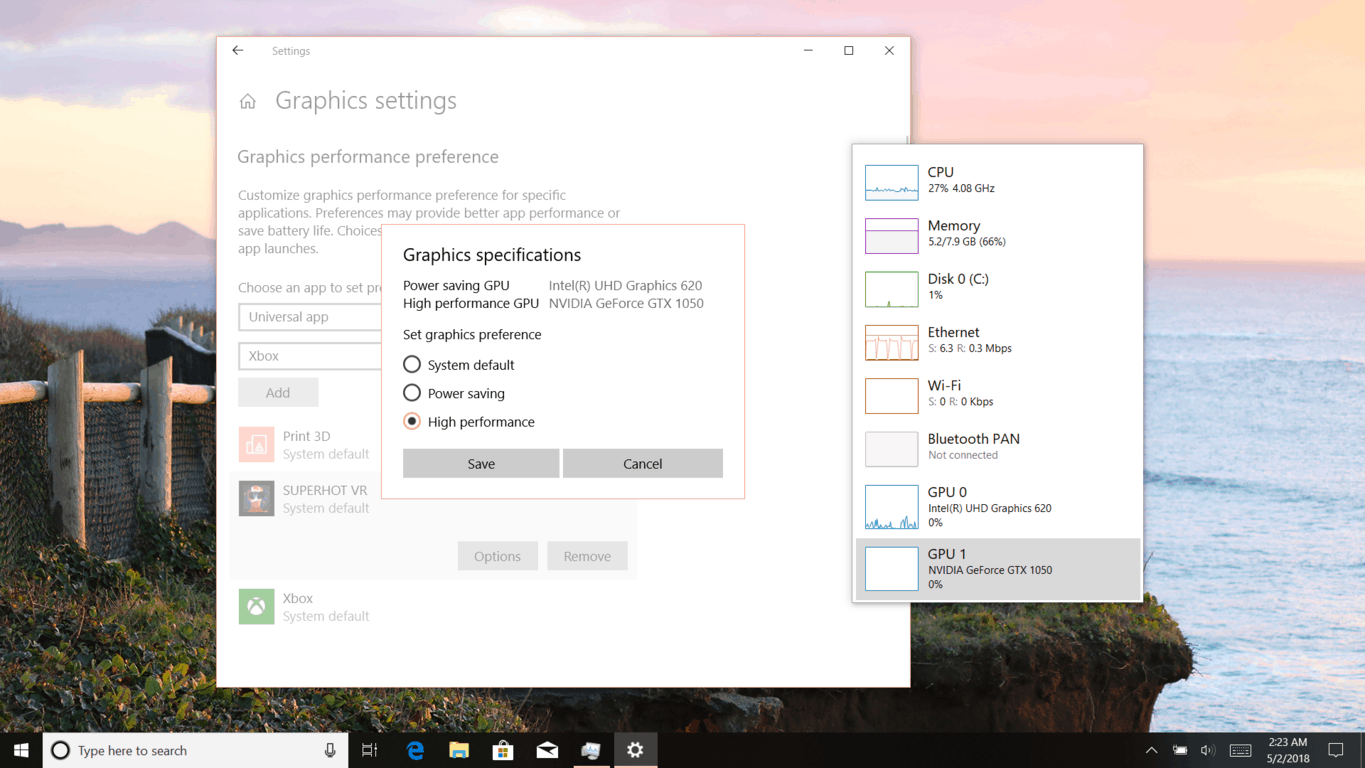Open Microsoft Store from taskbar
The height and width of the screenshot is (768, 1365).
503,750
